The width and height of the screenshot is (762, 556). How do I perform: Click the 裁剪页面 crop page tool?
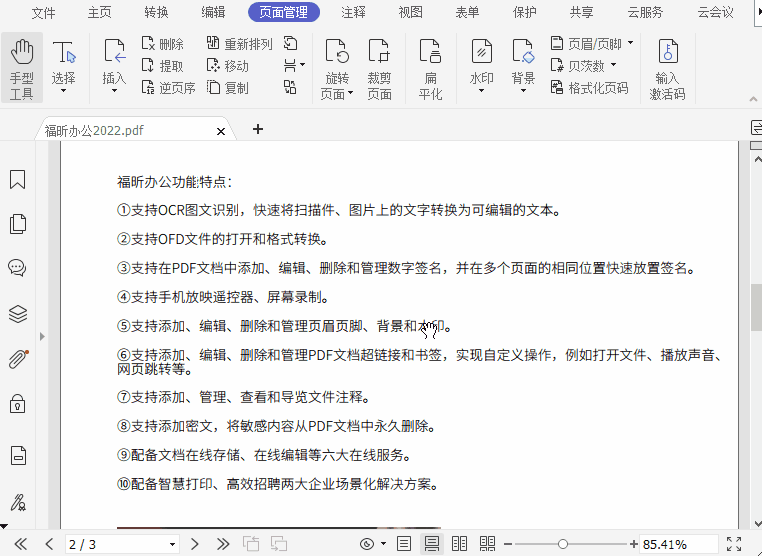point(380,68)
